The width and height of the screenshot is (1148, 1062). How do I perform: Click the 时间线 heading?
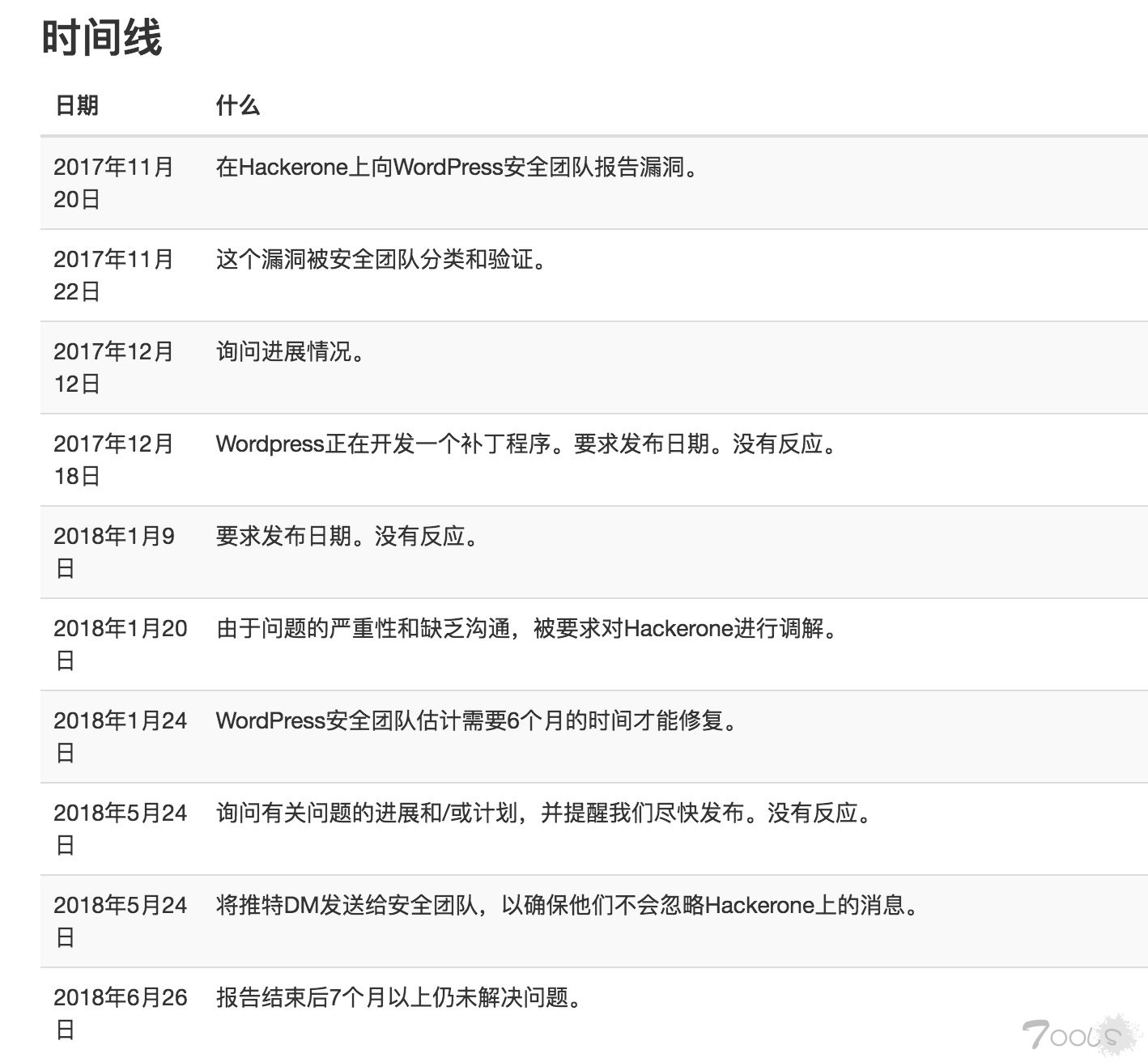(102, 38)
